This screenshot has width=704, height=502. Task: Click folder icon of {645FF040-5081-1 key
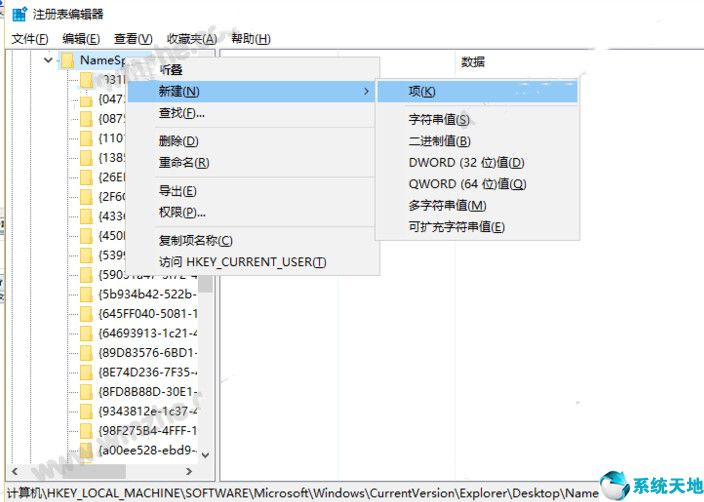[x=86, y=314]
